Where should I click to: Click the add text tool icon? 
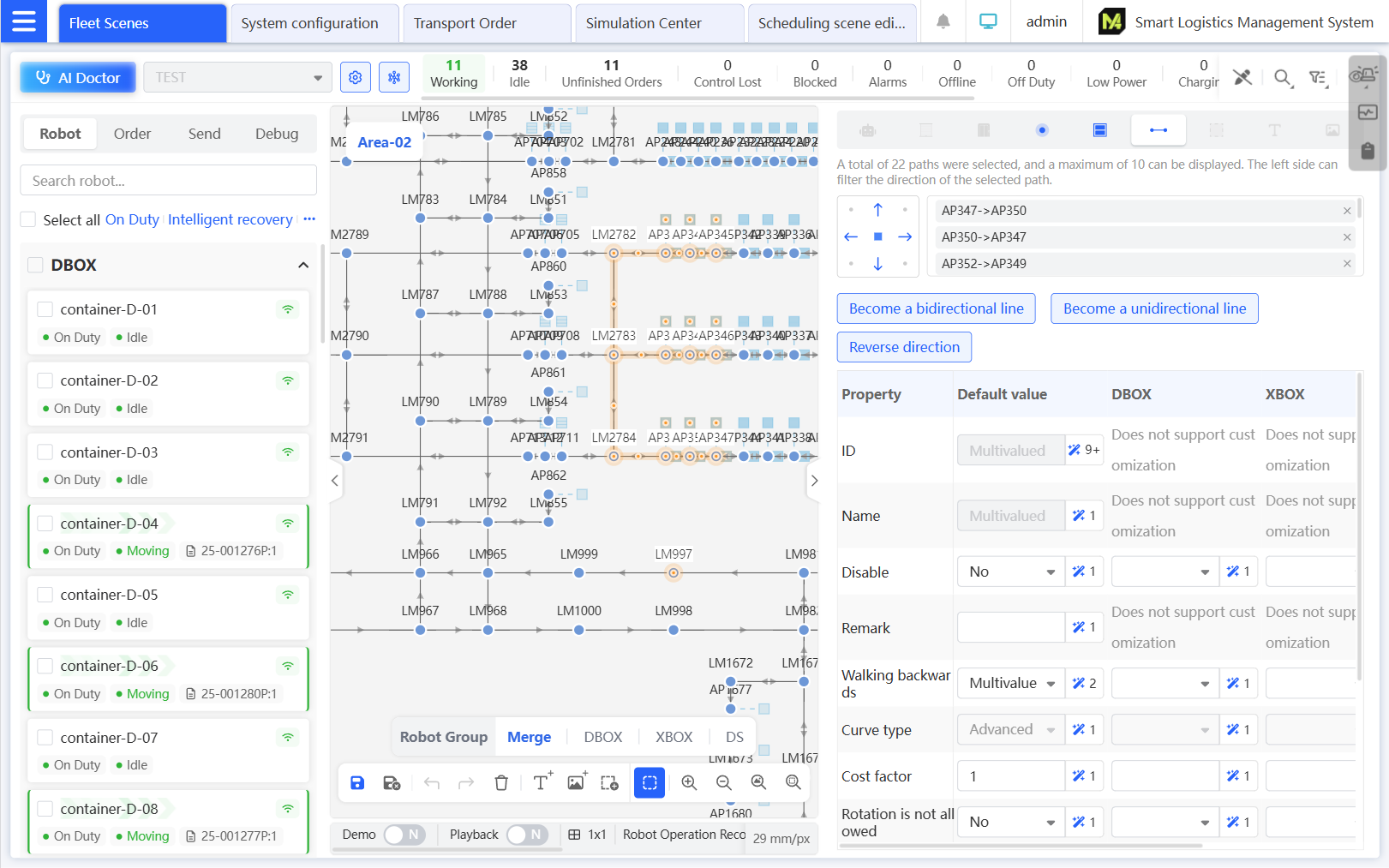542,782
